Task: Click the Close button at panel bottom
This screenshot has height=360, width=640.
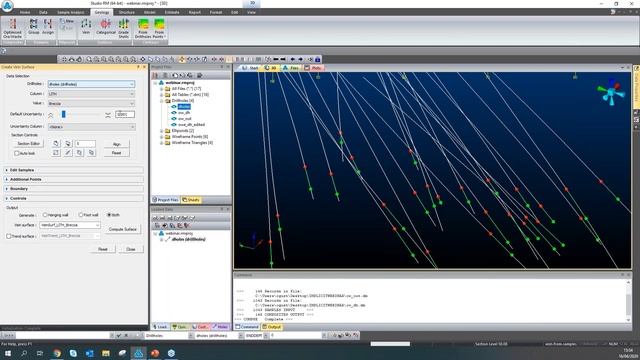Action: (x=131, y=249)
